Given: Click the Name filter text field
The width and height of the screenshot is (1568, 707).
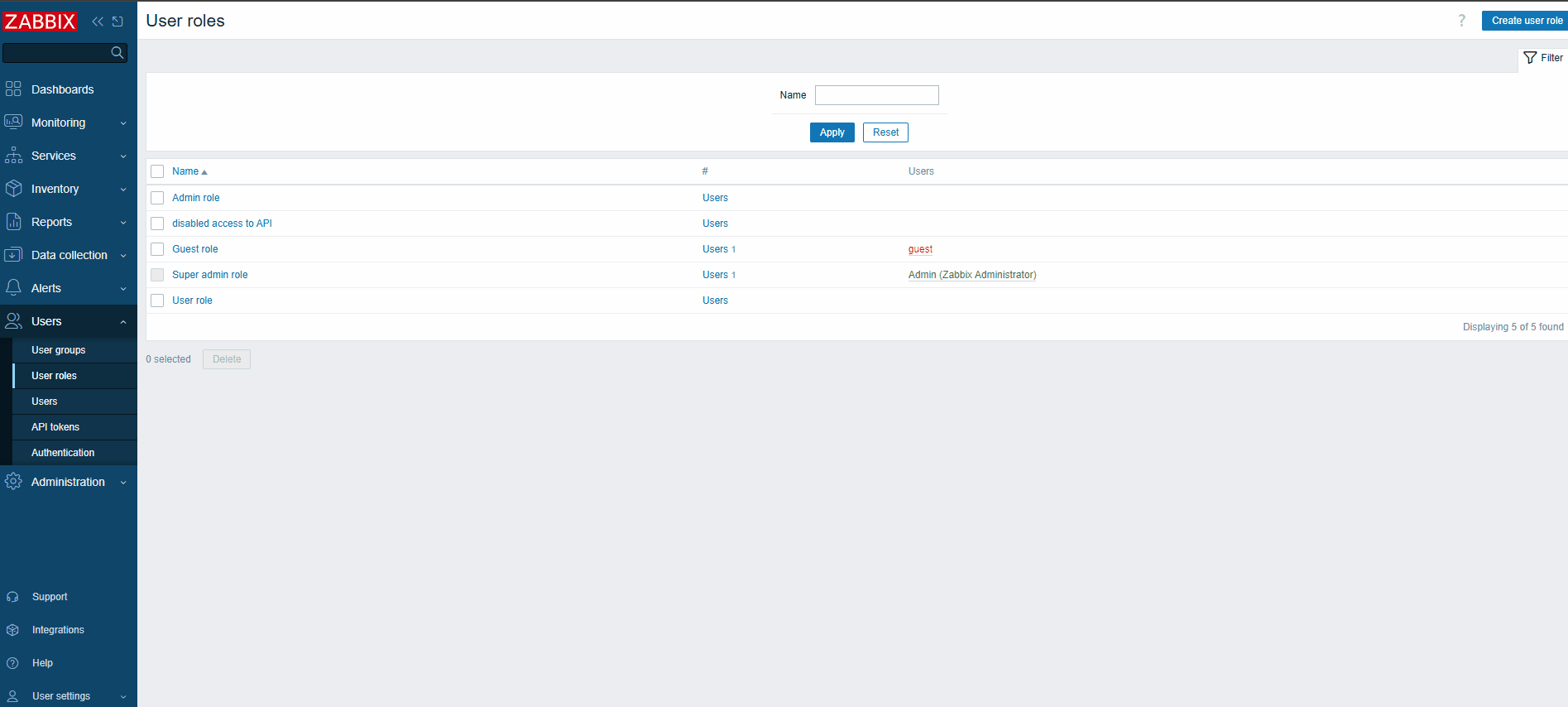Looking at the screenshot, I should coord(876,95).
